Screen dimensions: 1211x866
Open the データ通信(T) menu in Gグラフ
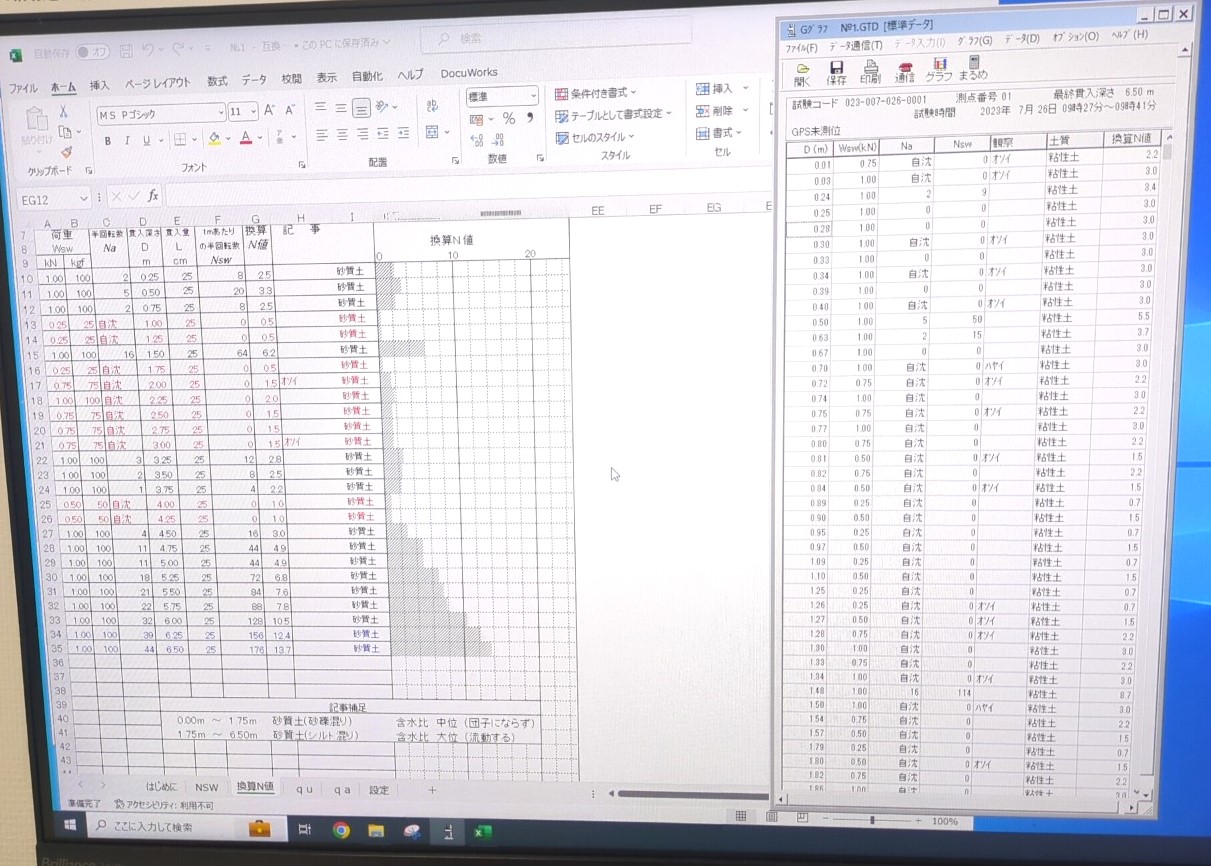[856, 46]
